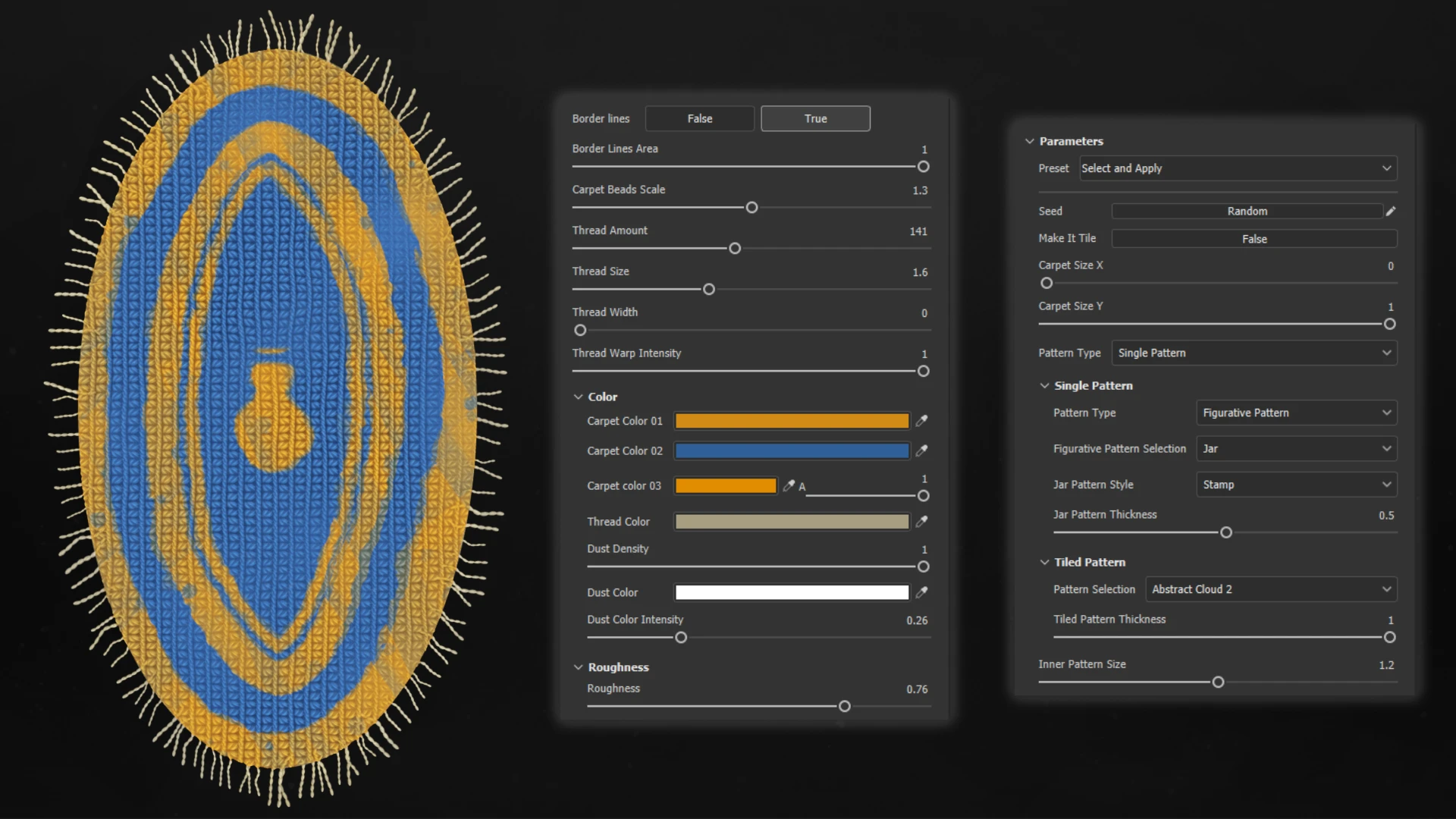This screenshot has height=819, width=1456.
Task: Open the Jar Pattern Style Stamp dropdown
Action: pos(1297,485)
